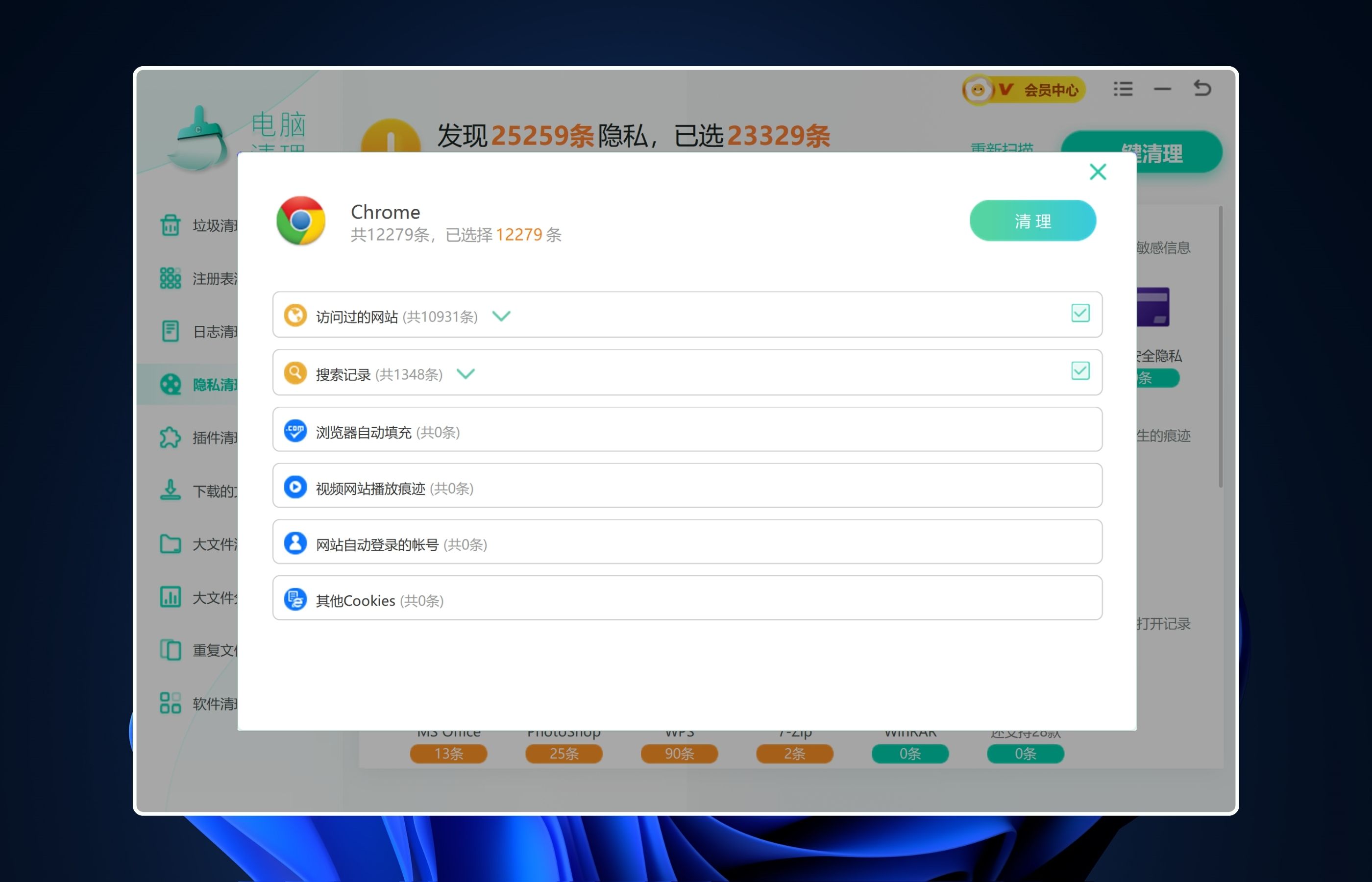Image resolution: width=1372 pixels, height=882 pixels.
Task: Close the Chrome privacy dialog
Action: point(1097,172)
